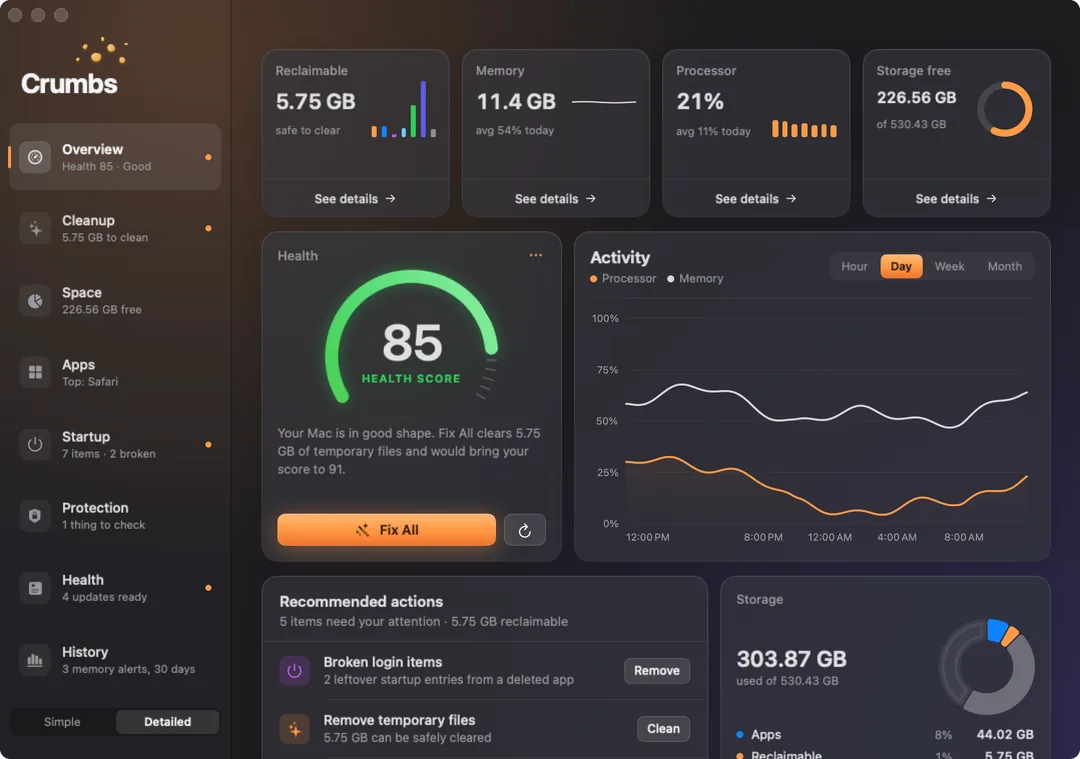
Task: Click Remove for Broken login items
Action: (657, 671)
